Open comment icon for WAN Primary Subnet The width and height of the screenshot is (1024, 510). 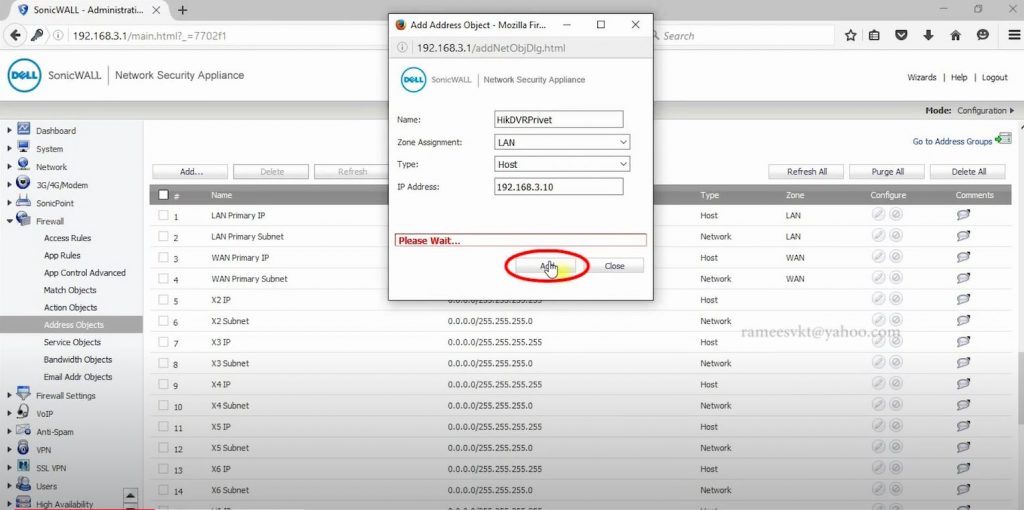click(x=963, y=278)
